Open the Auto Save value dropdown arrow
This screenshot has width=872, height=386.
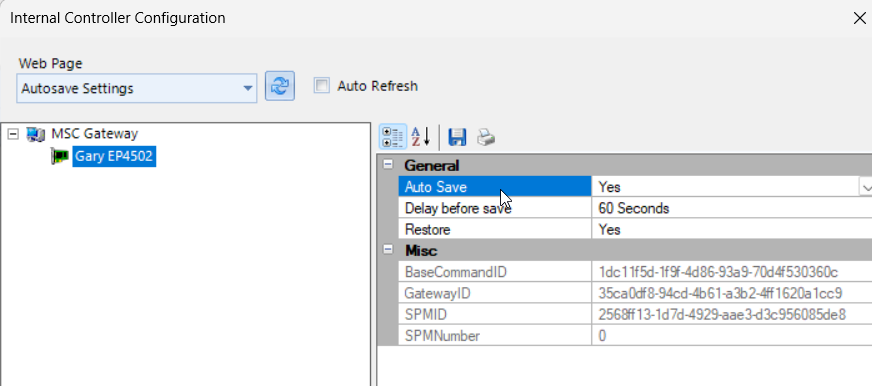coord(865,187)
